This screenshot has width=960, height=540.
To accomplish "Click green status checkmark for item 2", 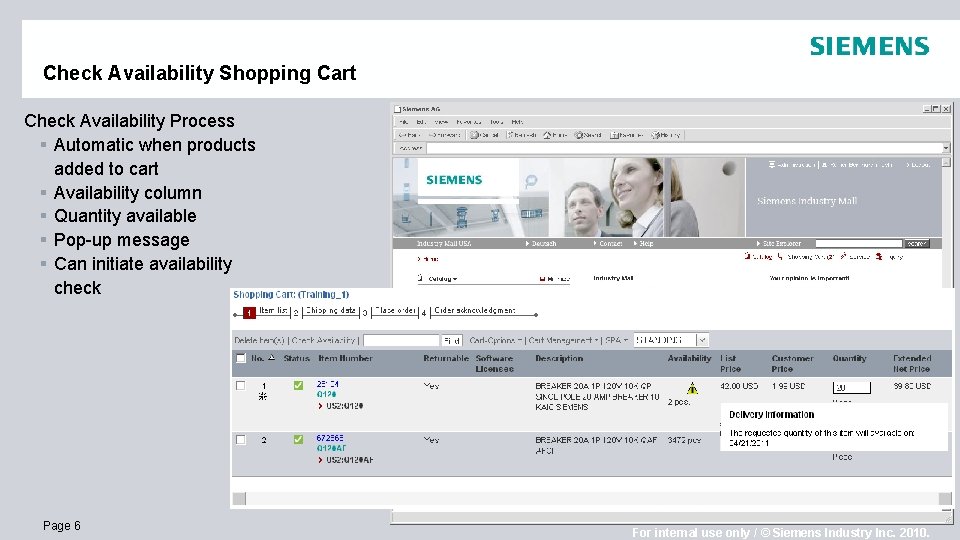I will 298,440.
